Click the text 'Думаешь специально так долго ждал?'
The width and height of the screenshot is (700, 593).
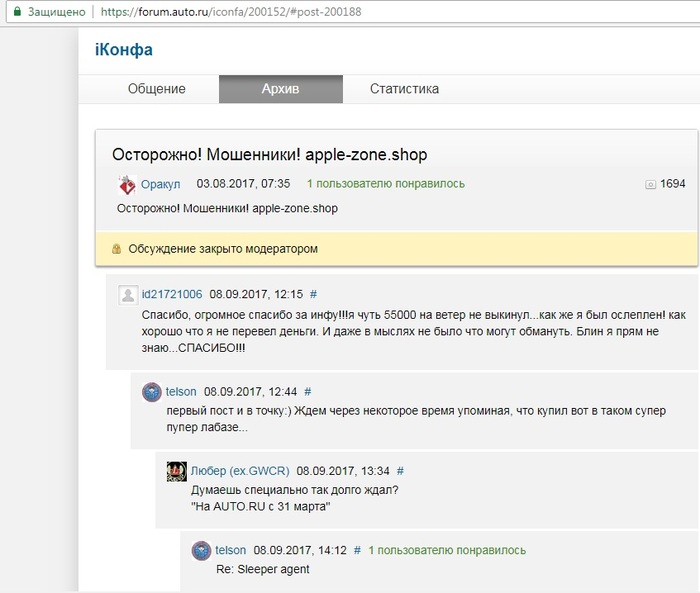tap(295, 490)
